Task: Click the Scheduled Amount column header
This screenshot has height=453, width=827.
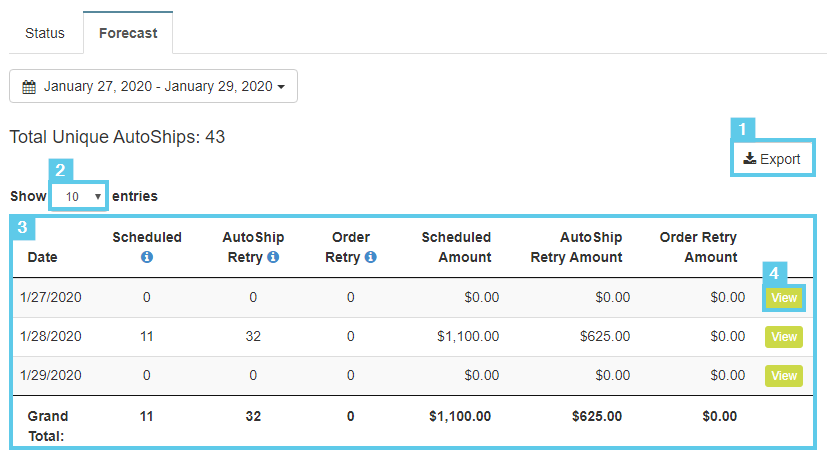Action: pyautogui.click(x=456, y=247)
